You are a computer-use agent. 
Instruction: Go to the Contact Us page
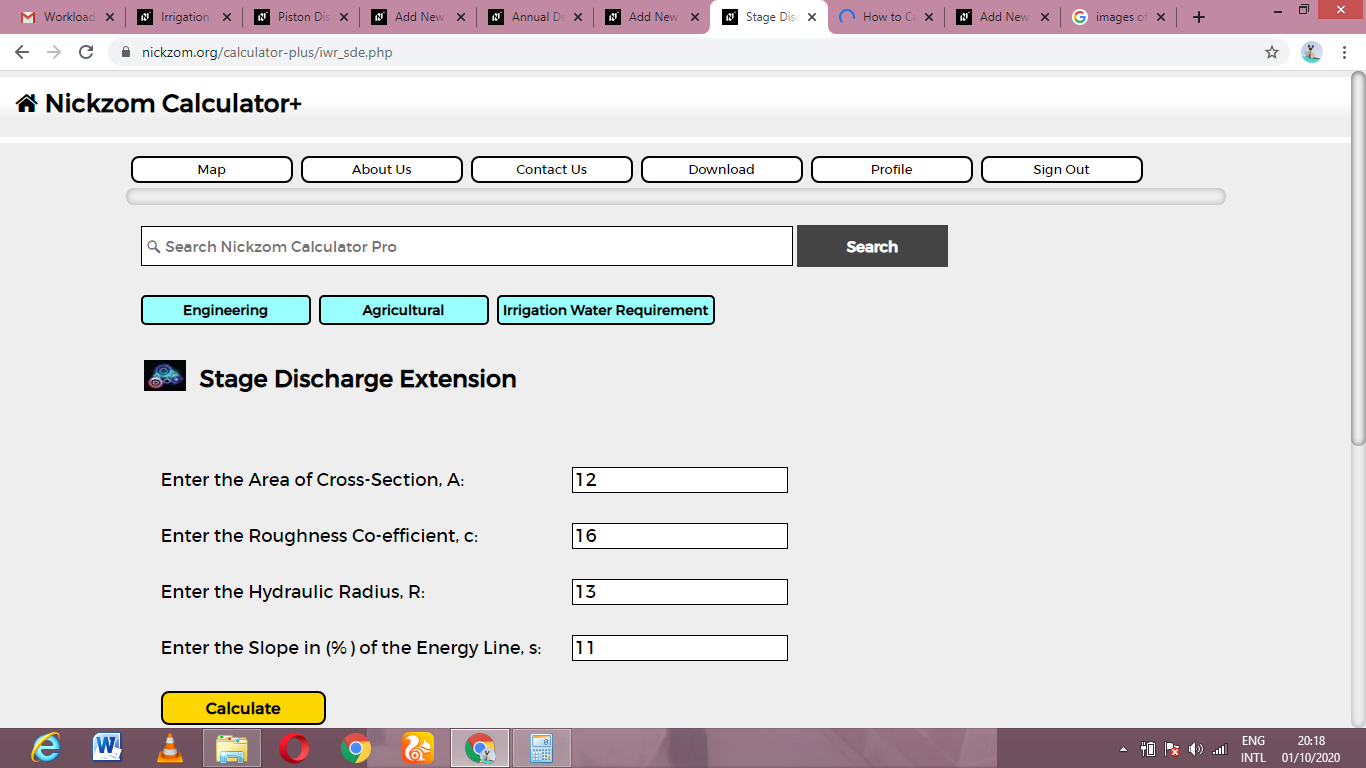pyautogui.click(x=552, y=169)
